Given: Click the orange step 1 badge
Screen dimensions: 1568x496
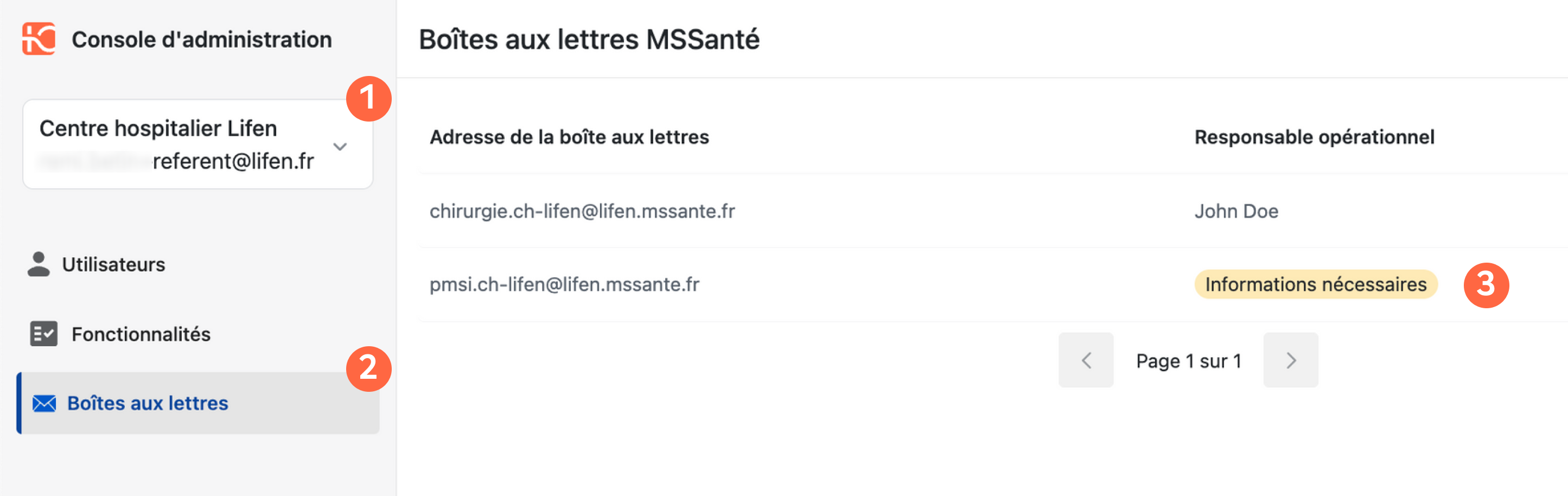Looking at the screenshot, I should point(368,99).
